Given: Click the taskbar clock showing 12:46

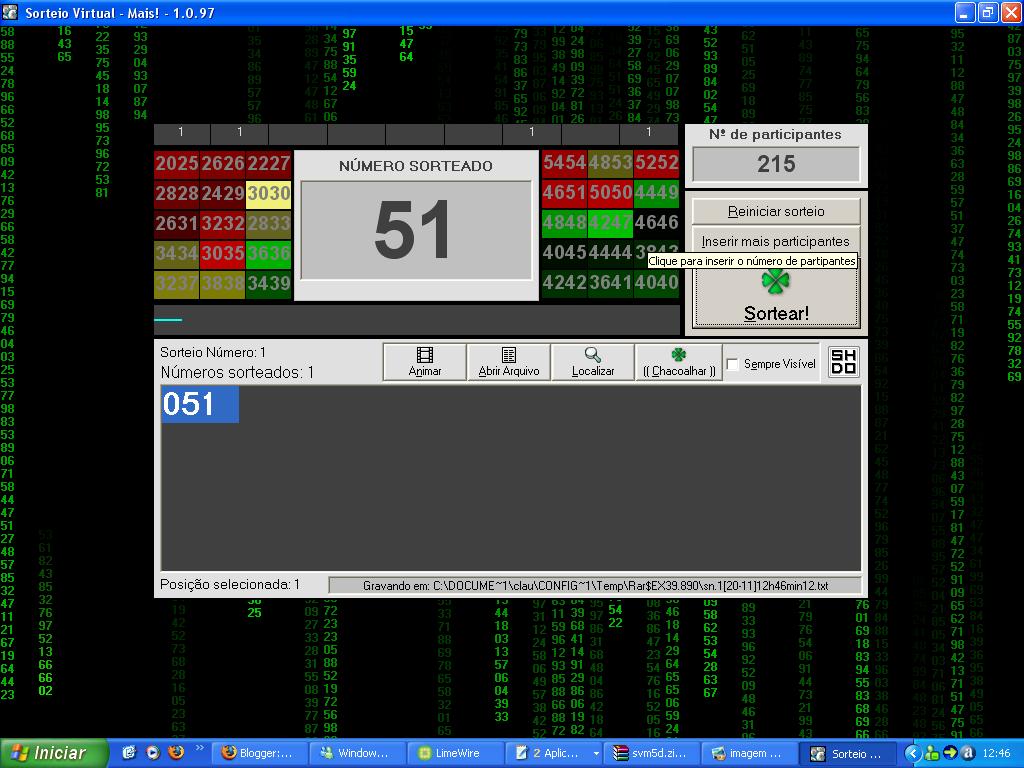Looking at the screenshot, I should coord(997,754).
